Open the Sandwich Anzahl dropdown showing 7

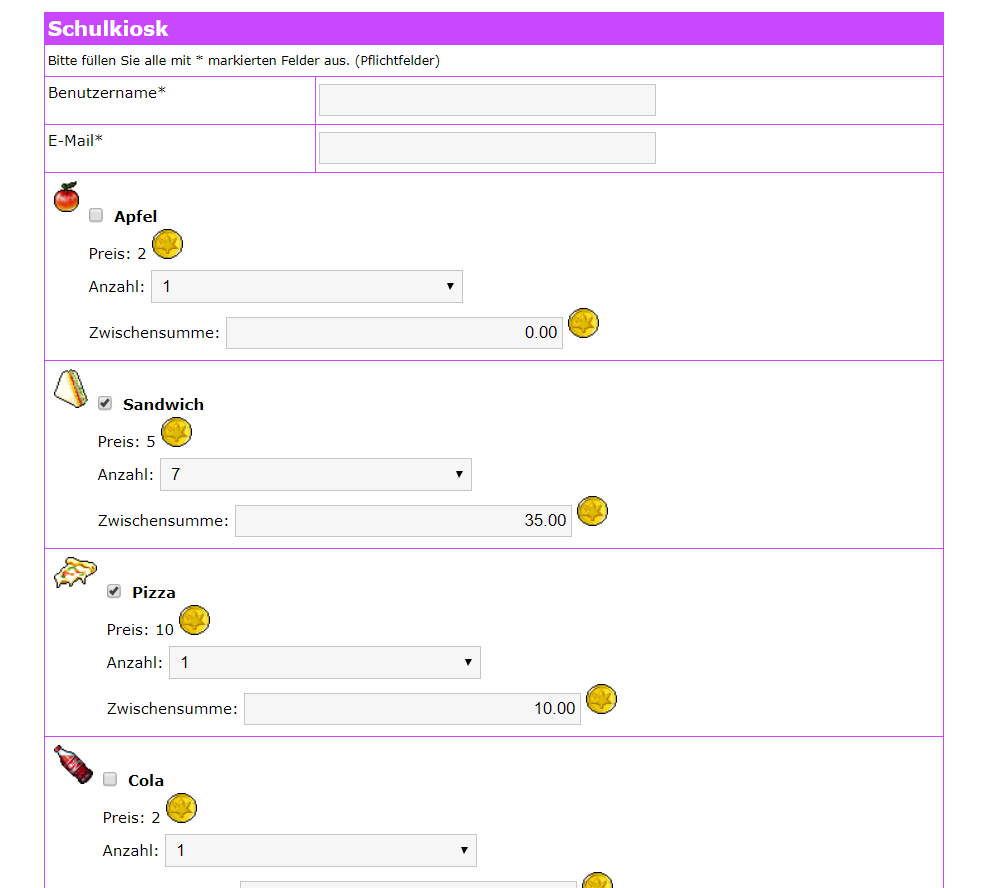coord(316,474)
